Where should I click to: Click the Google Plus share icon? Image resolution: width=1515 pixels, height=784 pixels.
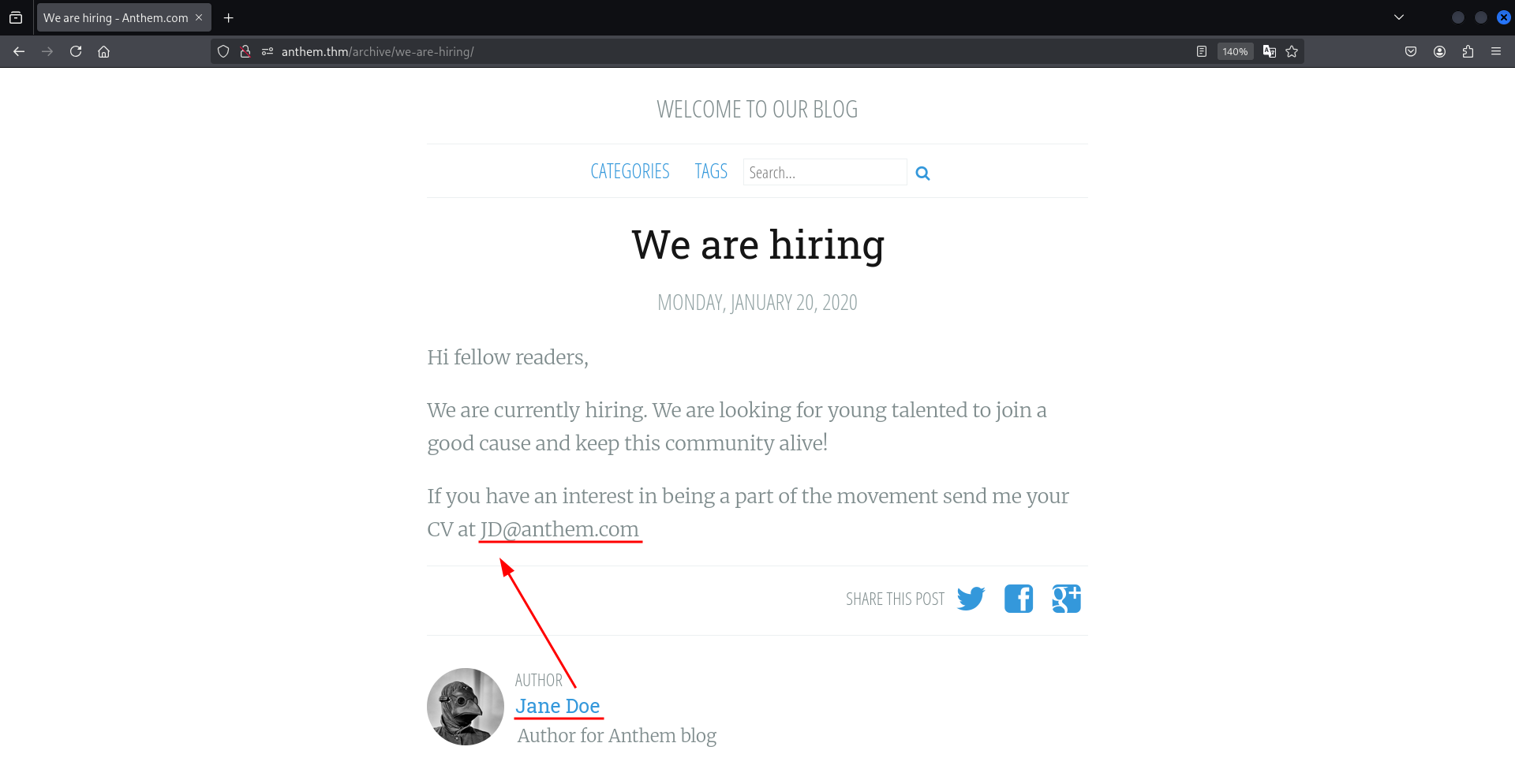[1066, 599]
